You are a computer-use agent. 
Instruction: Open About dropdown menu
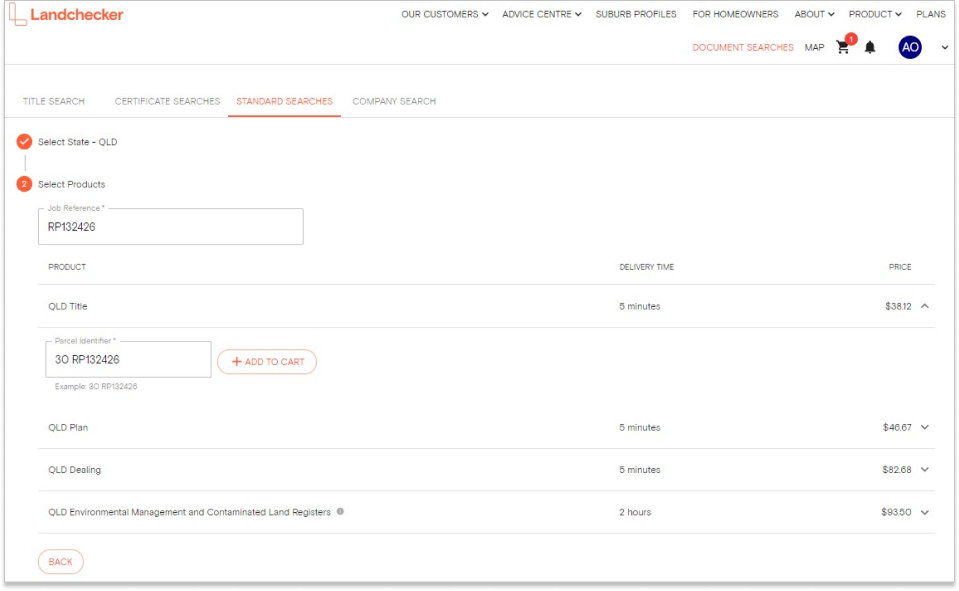click(x=814, y=14)
